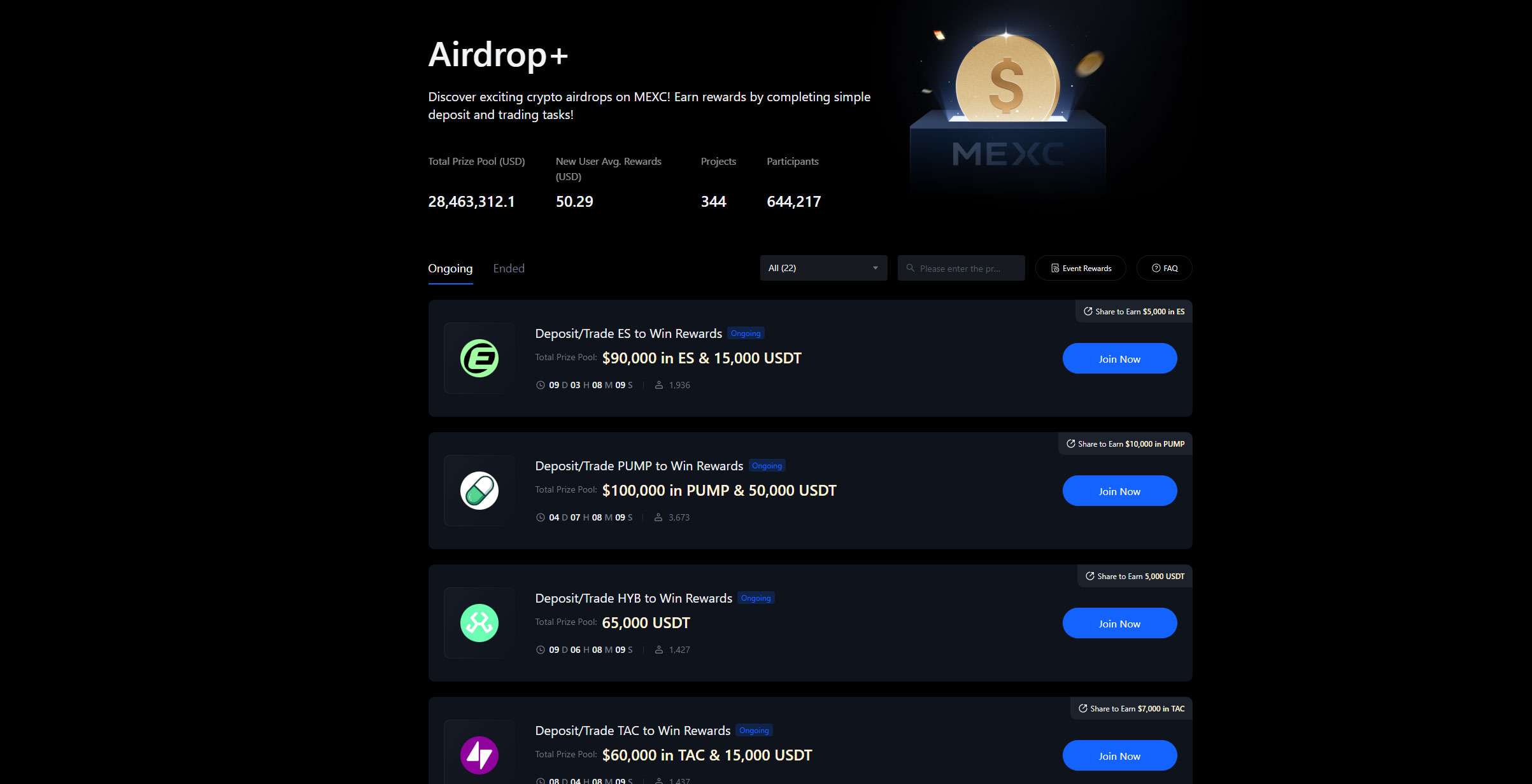Switch to the Ended tab
Viewport: 1532px width, 784px height.
point(509,269)
